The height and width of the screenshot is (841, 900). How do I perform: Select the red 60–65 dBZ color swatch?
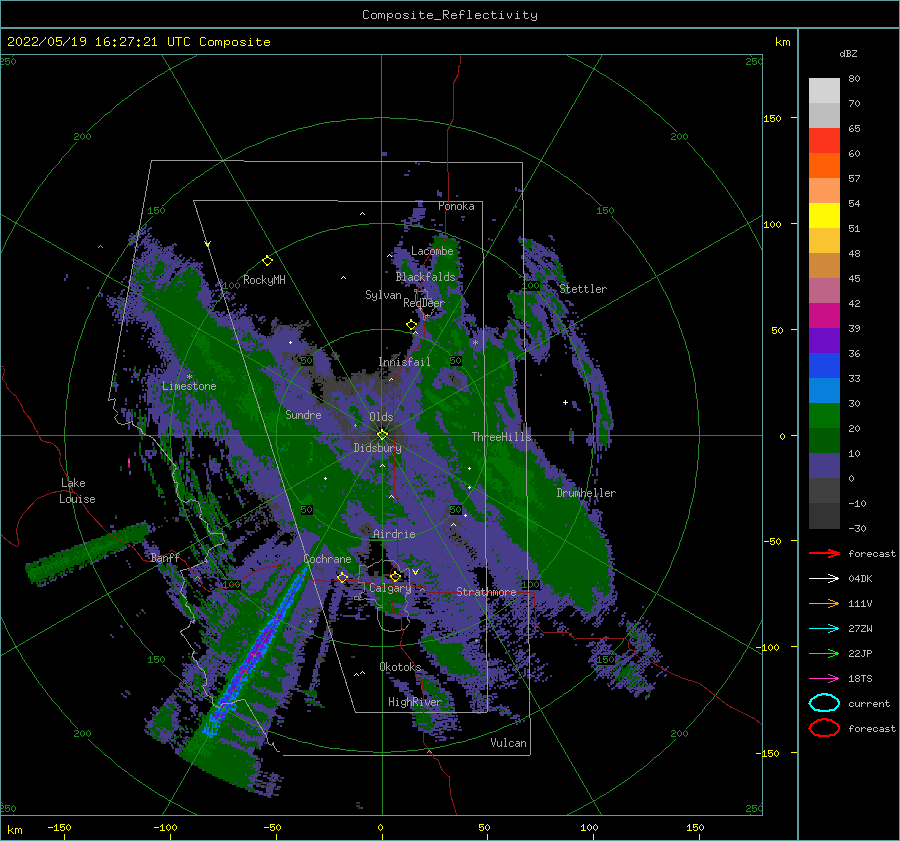[x=824, y=141]
